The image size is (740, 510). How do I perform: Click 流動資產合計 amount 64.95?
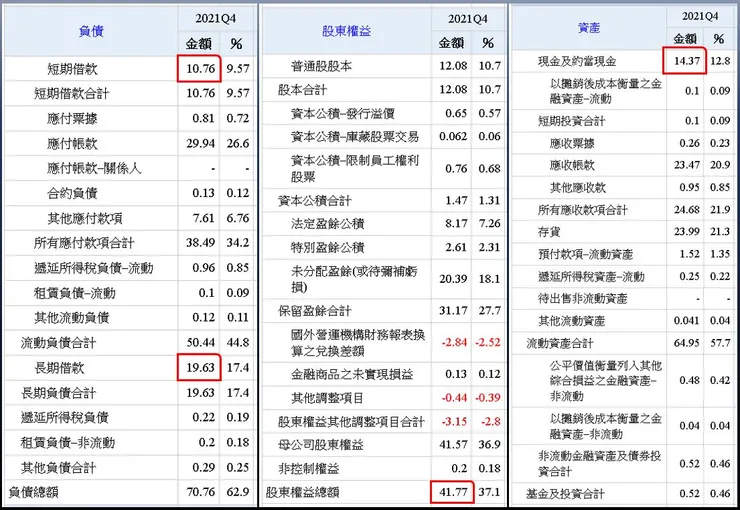(x=687, y=343)
